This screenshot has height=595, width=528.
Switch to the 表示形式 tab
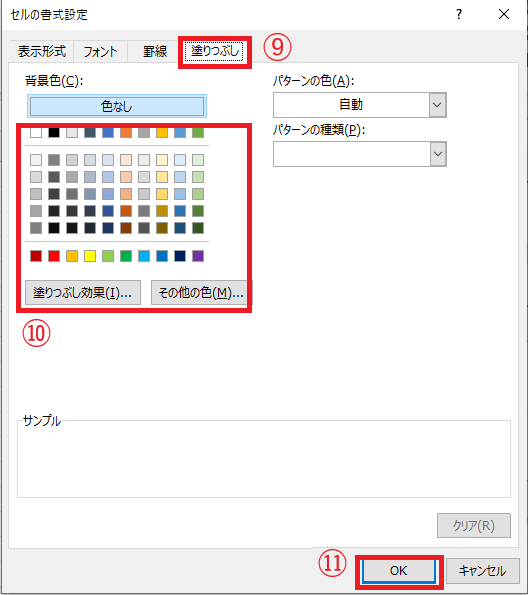pyautogui.click(x=42, y=51)
